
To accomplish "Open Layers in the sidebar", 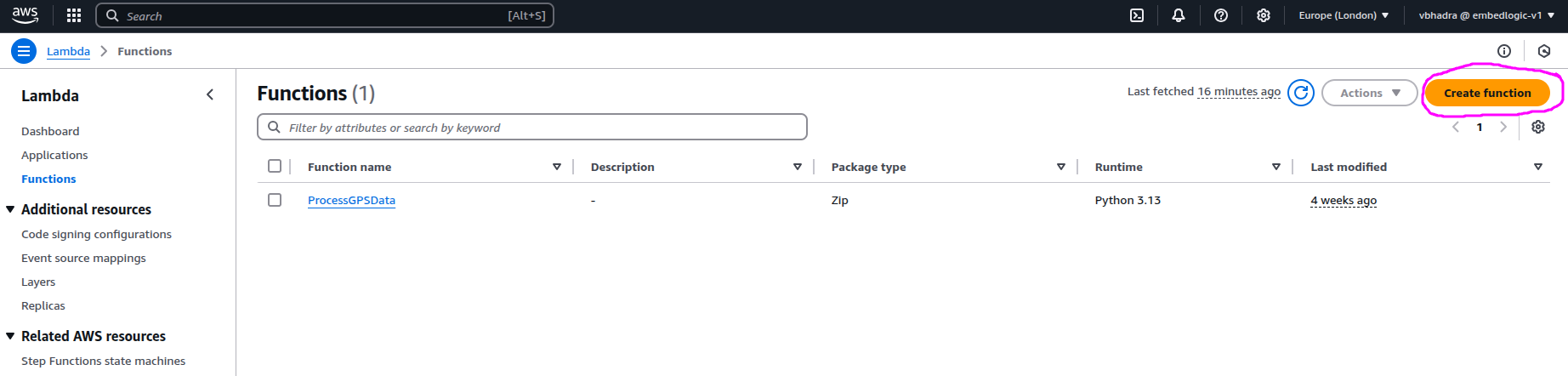I will [38, 282].
